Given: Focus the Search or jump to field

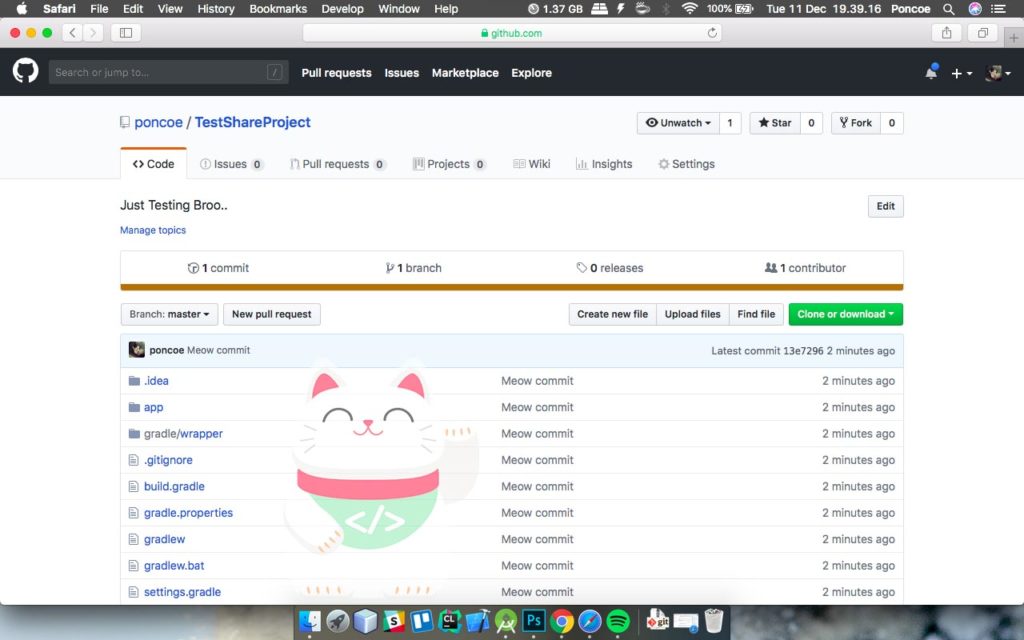Looking at the screenshot, I should 168,72.
